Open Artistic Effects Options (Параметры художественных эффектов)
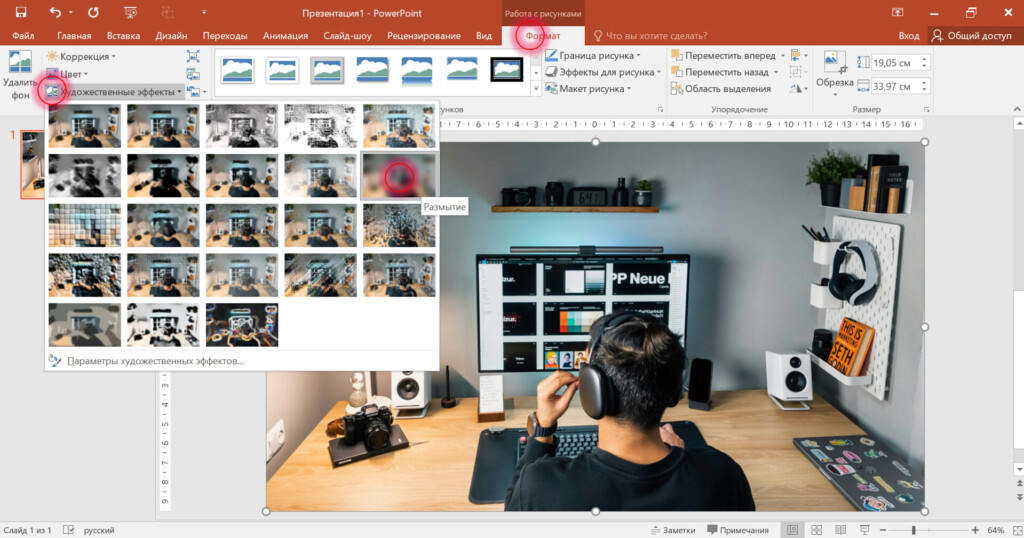 [155, 361]
